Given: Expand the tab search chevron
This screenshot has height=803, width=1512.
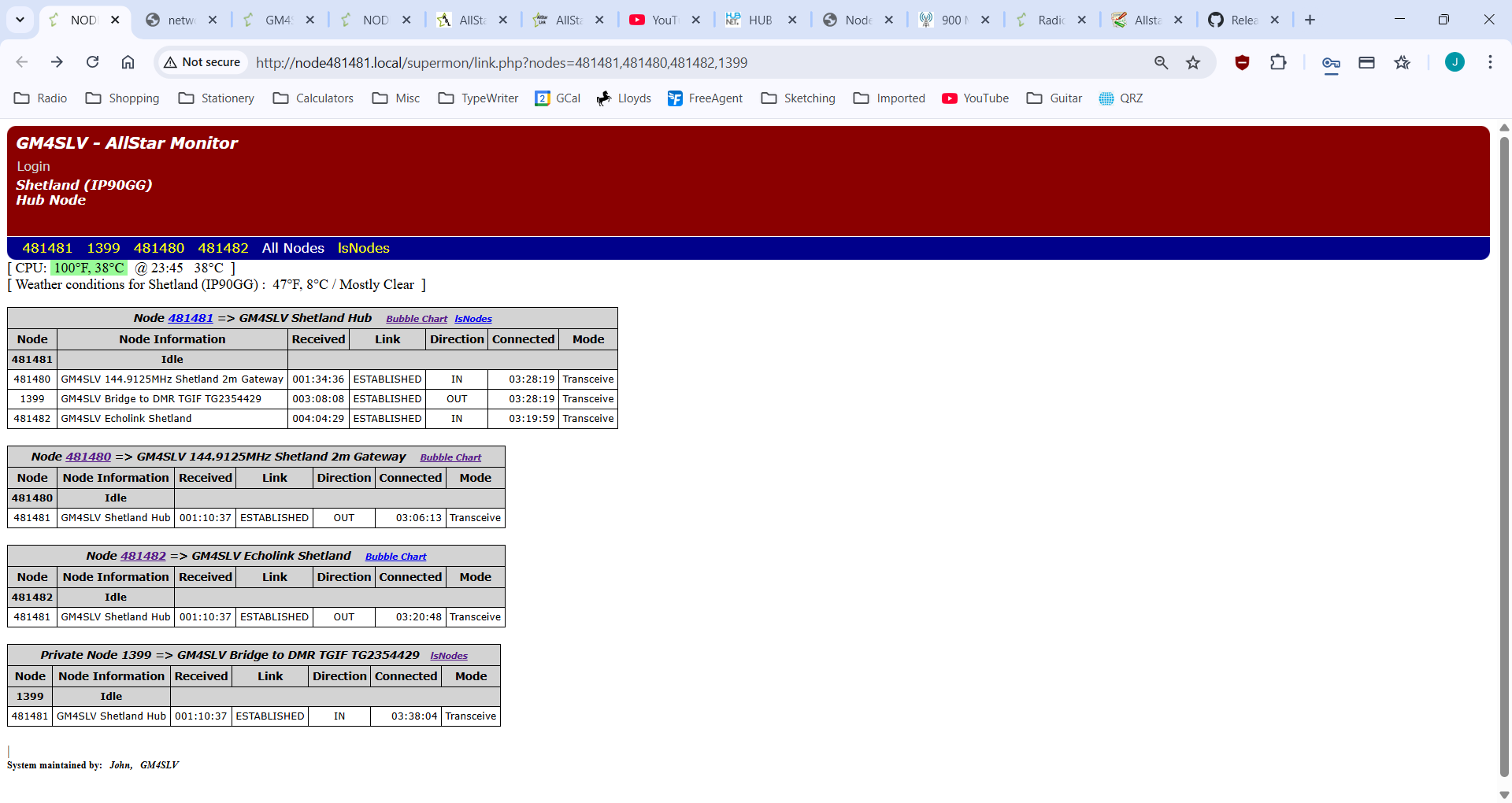Looking at the screenshot, I should (x=20, y=20).
